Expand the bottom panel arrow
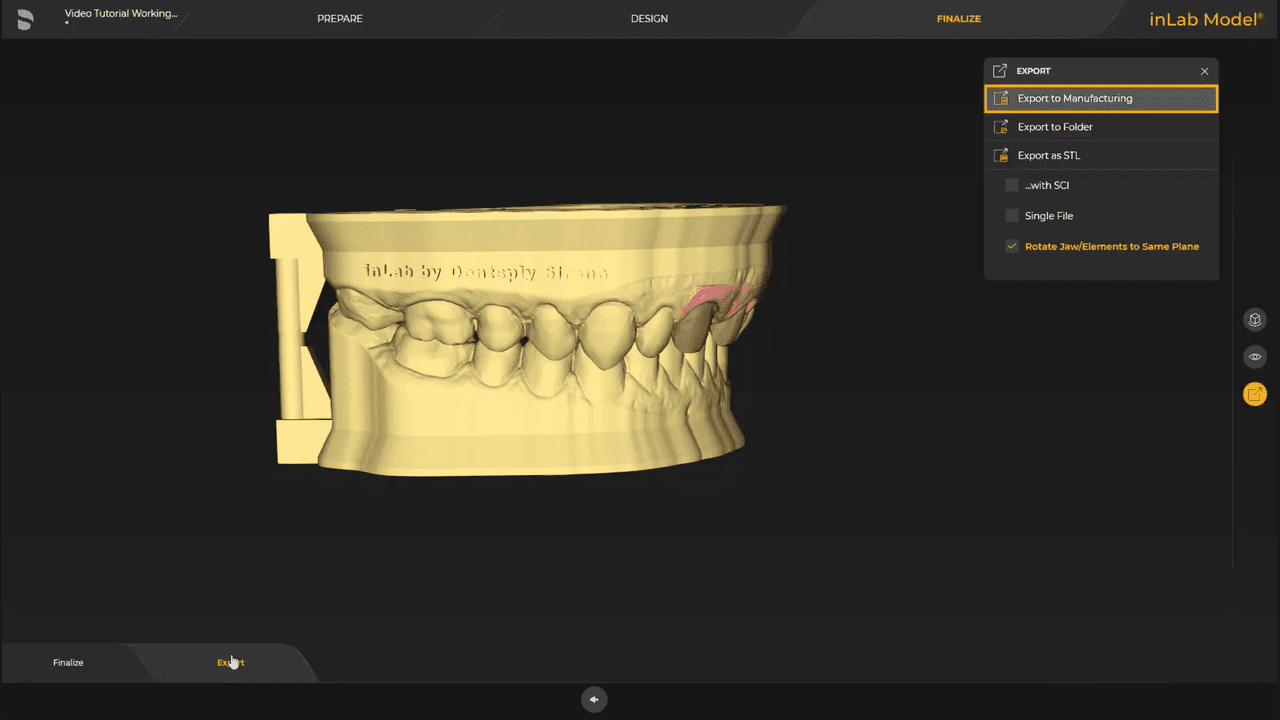This screenshot has height=720, width=1280. coord(594,699)
